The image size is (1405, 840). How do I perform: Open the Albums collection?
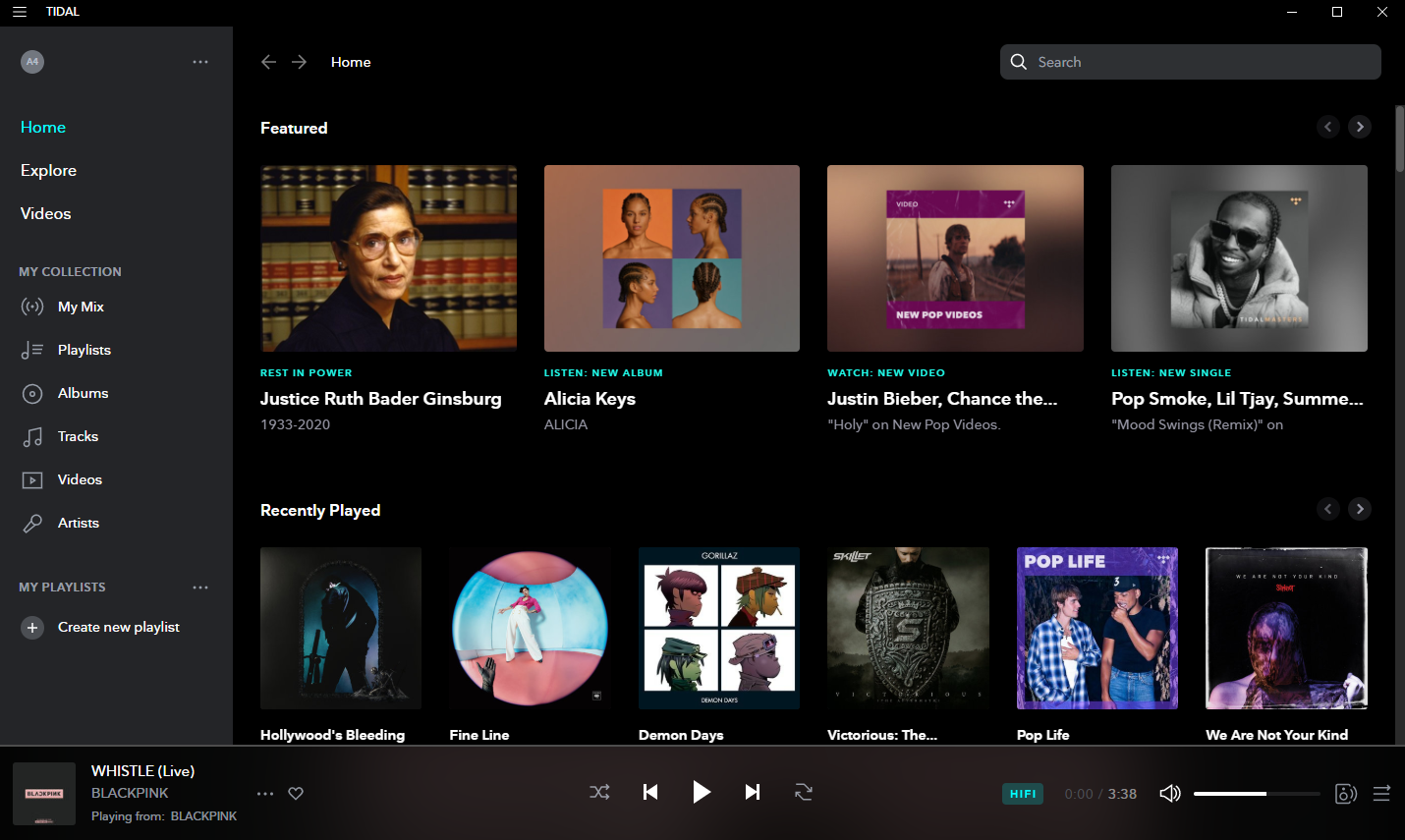(x=84, y=393)
